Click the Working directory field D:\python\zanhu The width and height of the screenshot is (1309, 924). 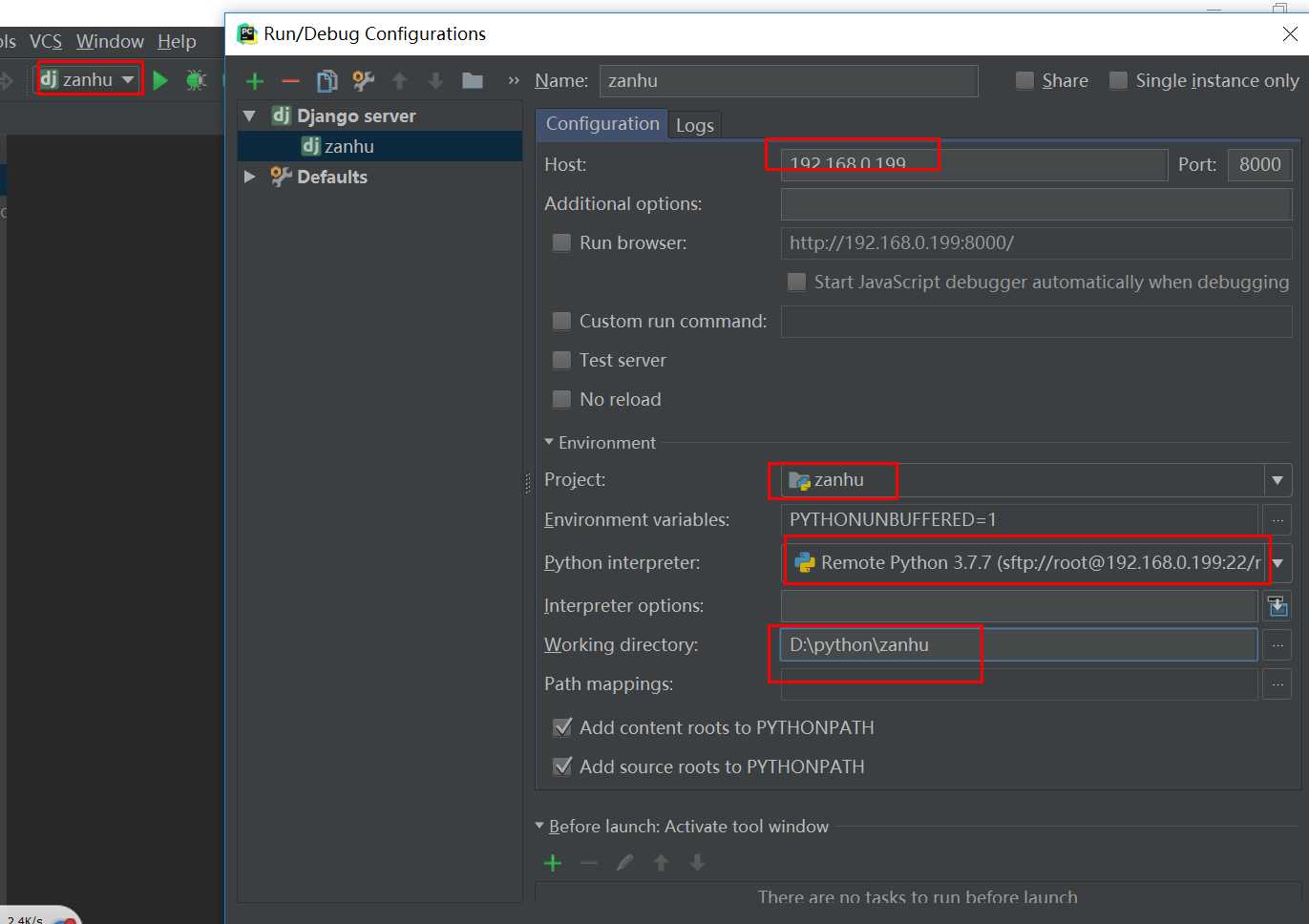[1019, 645]
